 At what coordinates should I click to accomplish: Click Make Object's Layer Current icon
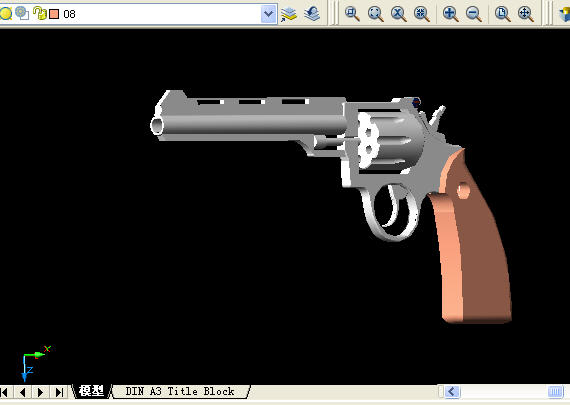[x=289, y=14]
